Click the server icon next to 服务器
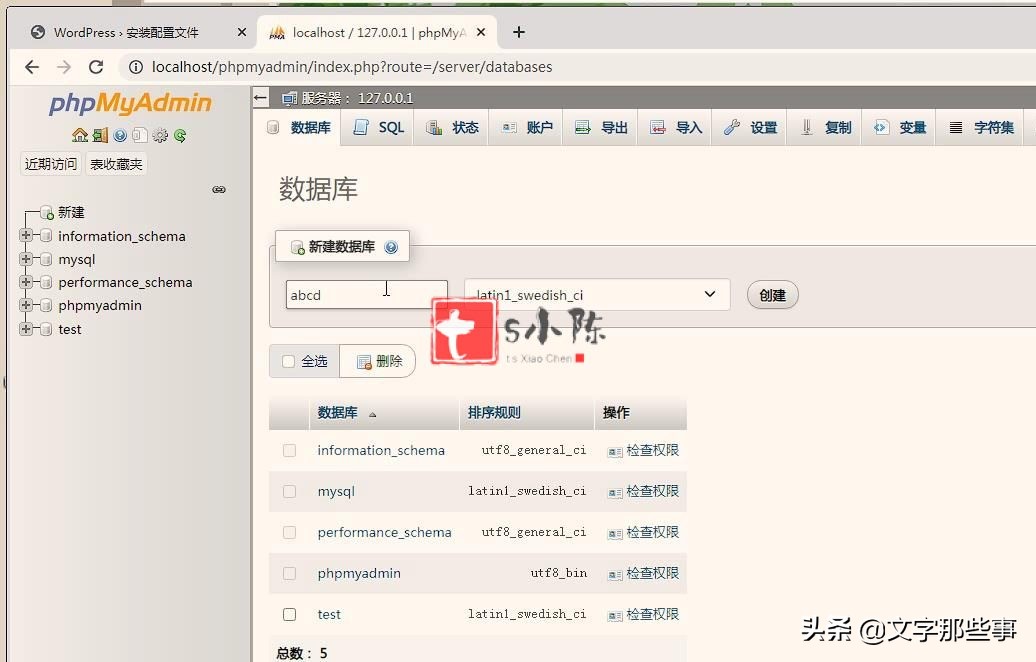Screen dimensions: 1036x662 [x=289, y=98]
